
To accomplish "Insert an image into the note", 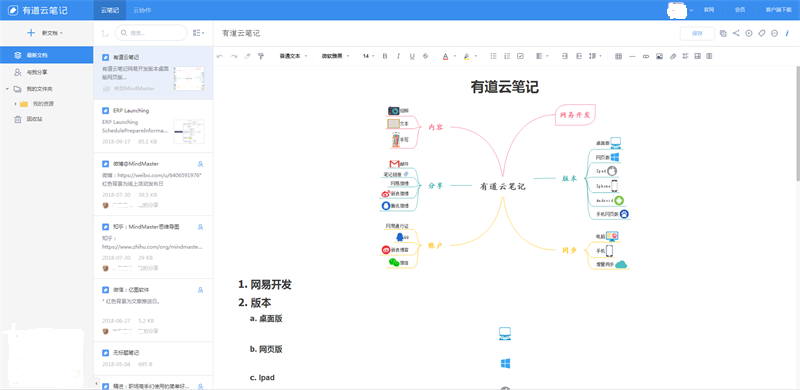I will [659, 56].
